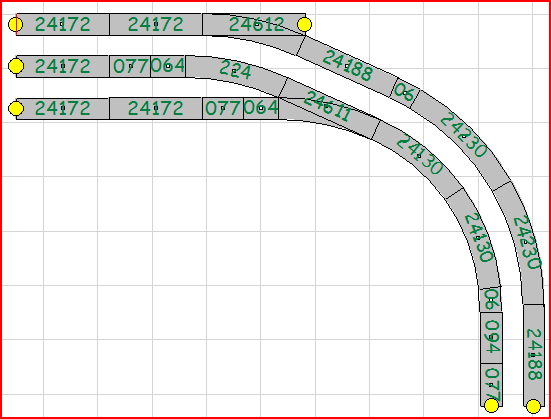Select the vertical 077 track piece

pyautogui.click(x=491, y=385)
